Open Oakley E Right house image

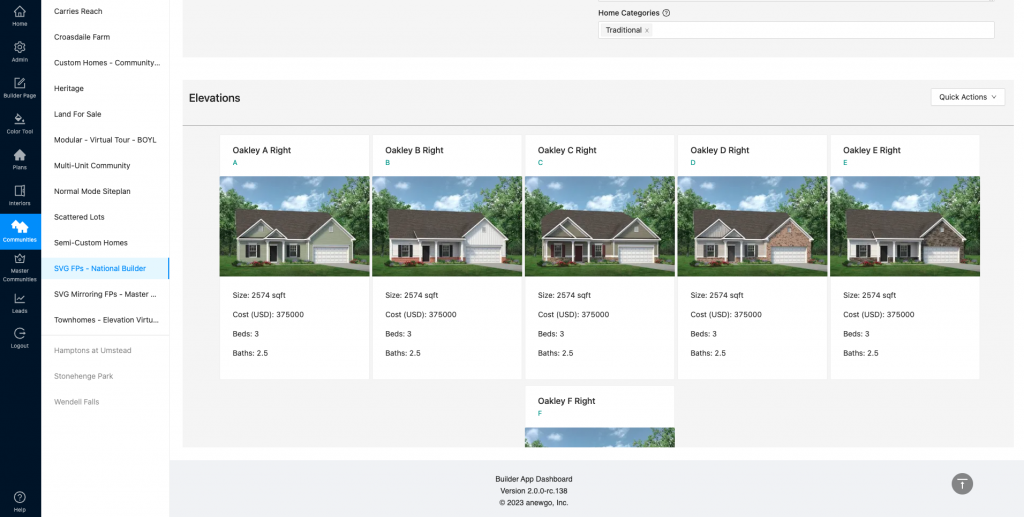pyautogui.click(x=905, y=226)
